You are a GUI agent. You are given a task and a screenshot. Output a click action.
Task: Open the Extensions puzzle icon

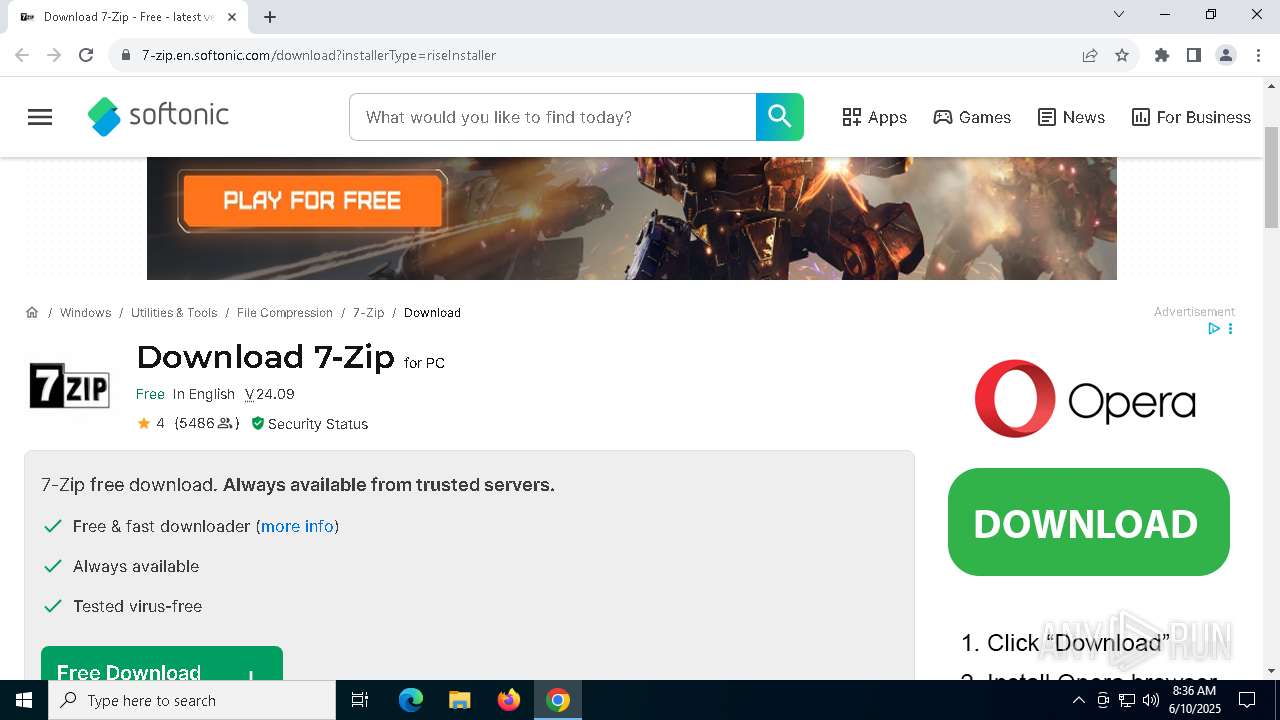(x=1162, y=55)
